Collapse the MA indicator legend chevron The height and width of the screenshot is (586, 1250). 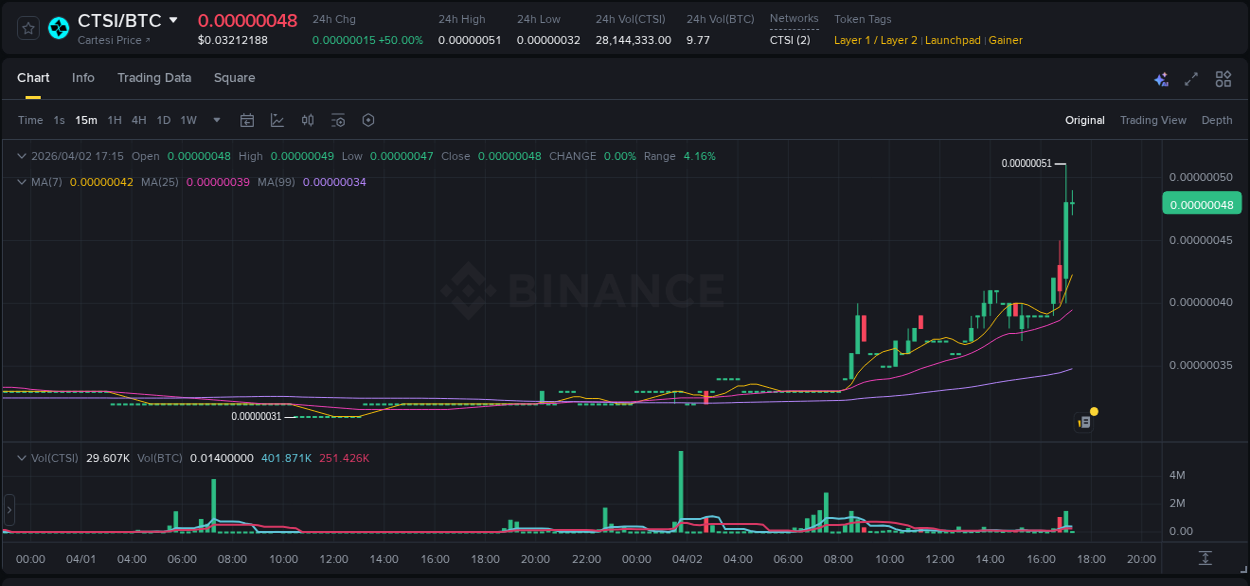point(21,182)
